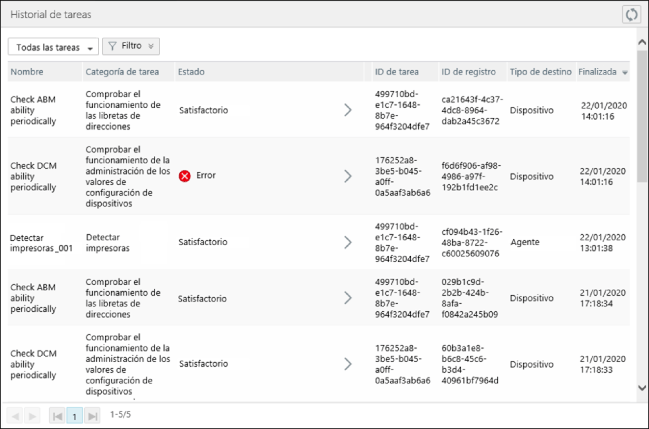Viewport: 649px width, 429px height.
Task: Click the red error icon in Estado column
Action: [x=185, y=176]
